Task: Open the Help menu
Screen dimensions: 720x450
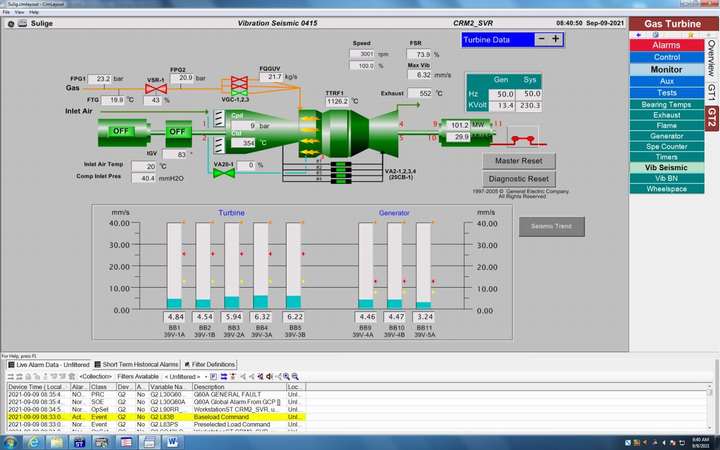Action: pyautogui.click(x=34, y=12)
